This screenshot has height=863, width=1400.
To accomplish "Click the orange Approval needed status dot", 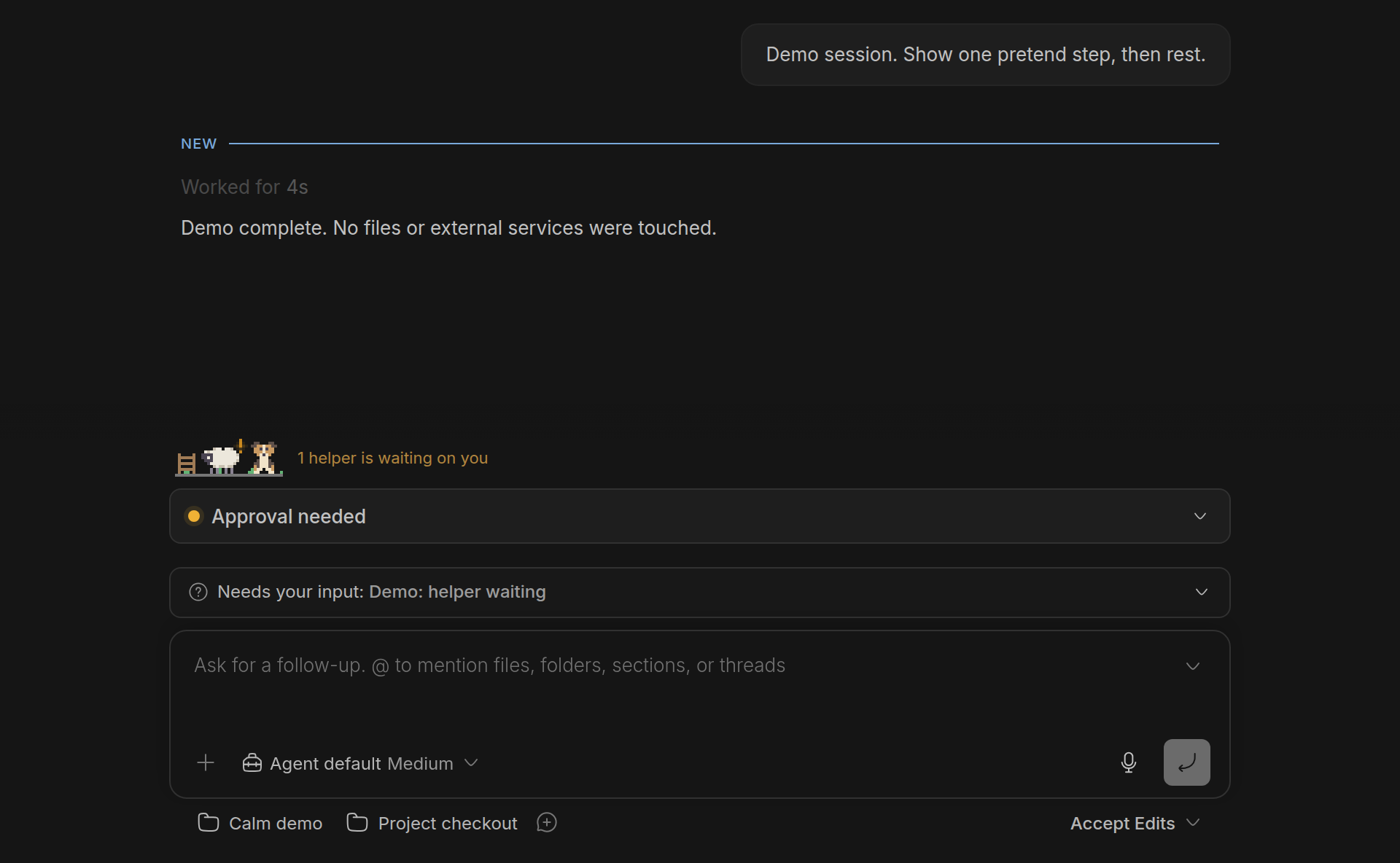I will (x=194, y=516).
